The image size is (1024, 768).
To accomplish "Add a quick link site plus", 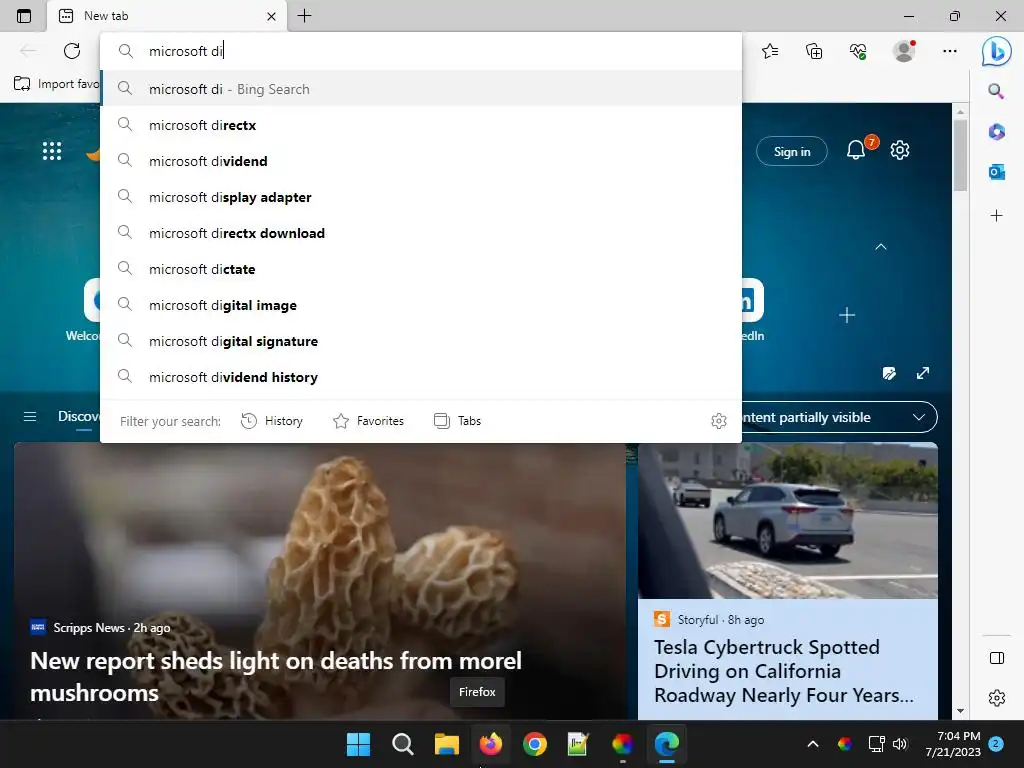I will [x=846, y=315].
